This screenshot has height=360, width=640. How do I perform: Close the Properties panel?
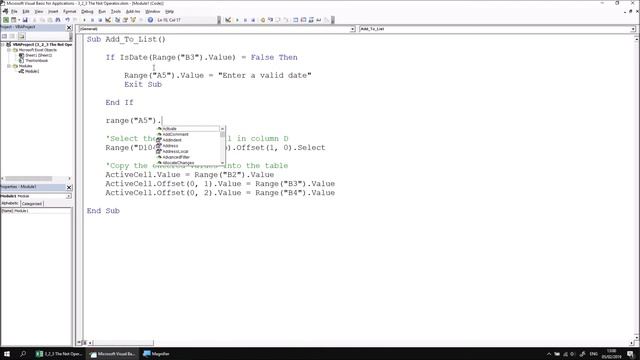(69, 187)
